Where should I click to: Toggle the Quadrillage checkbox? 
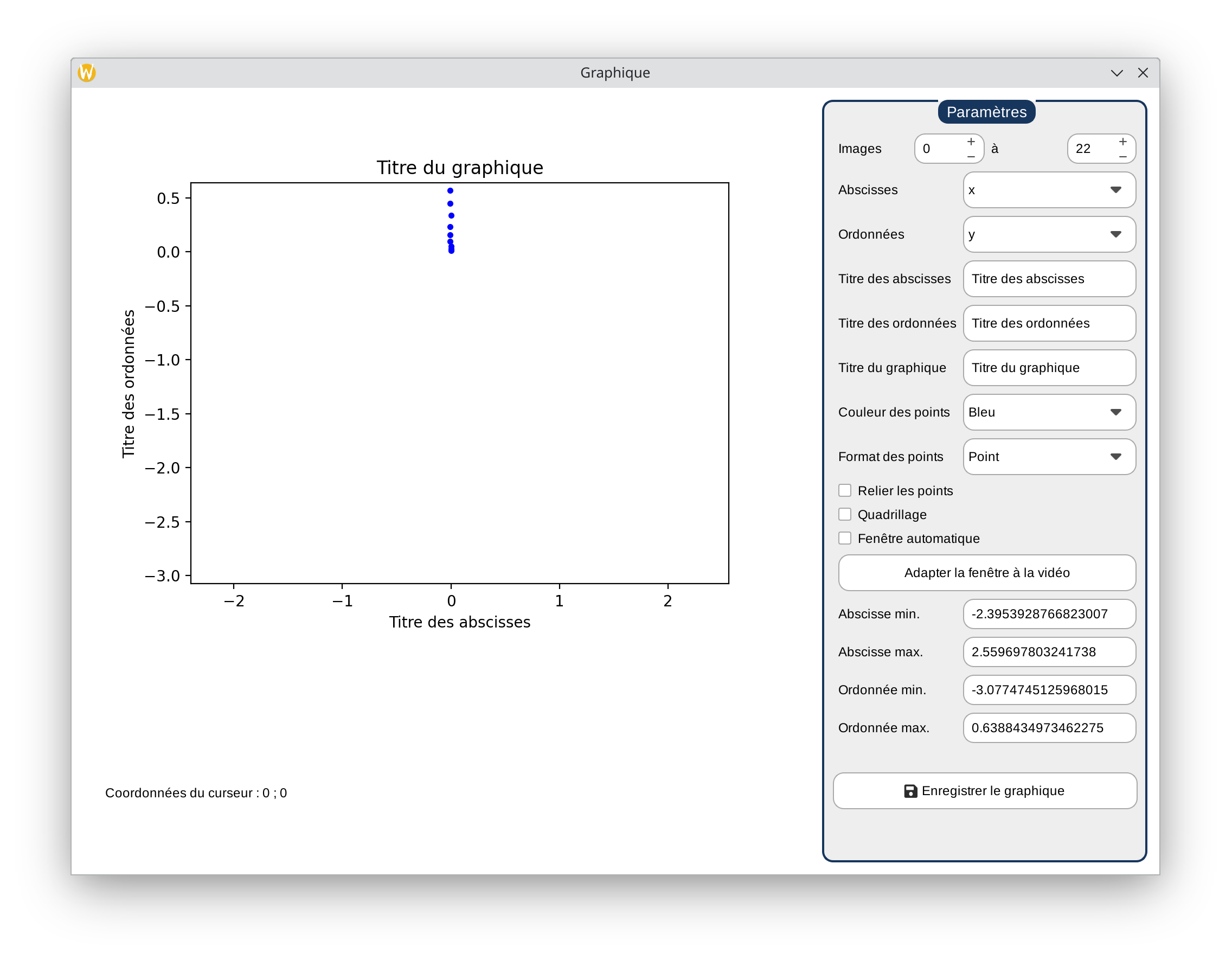[844, 514]
